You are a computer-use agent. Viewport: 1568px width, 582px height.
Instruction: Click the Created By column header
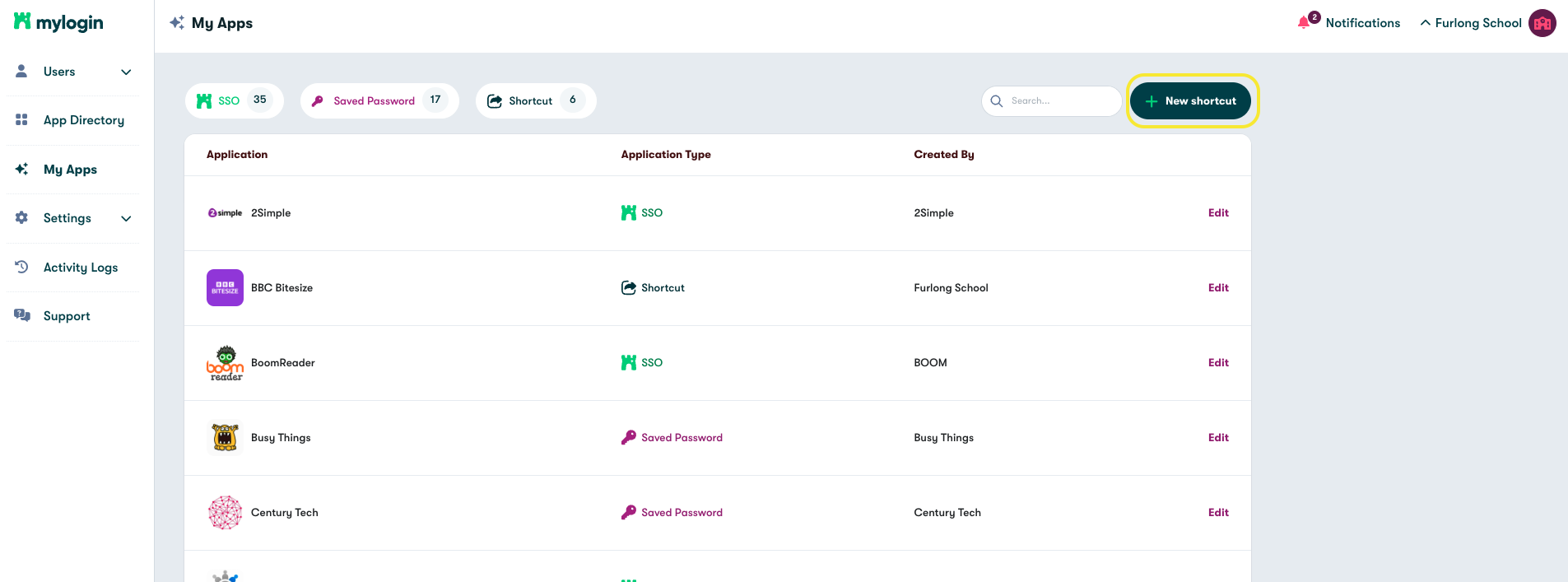(944, 154)
